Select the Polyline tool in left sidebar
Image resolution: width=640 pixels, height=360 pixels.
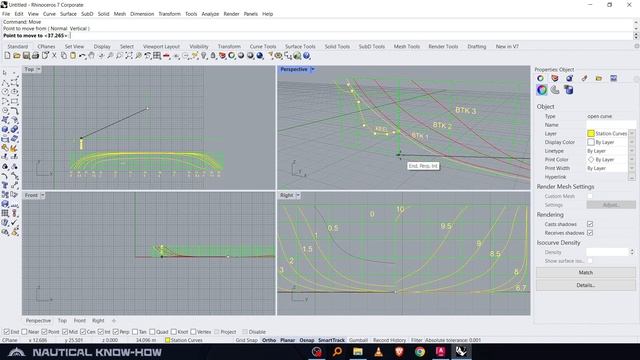coord(5,83)
